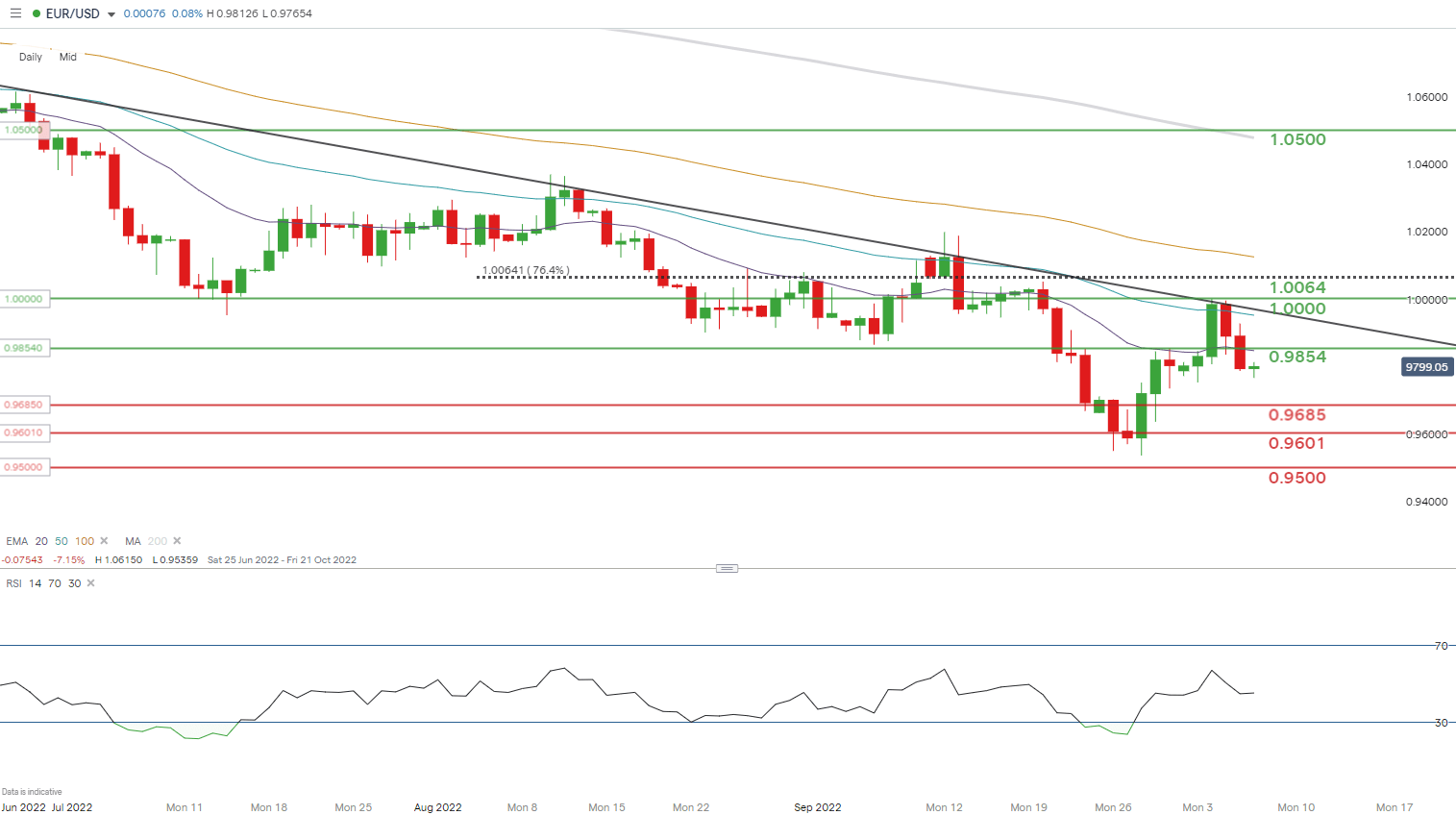Click the RSI indicator label
Screen dimensions: 1456x815
[x=13, y=583]
